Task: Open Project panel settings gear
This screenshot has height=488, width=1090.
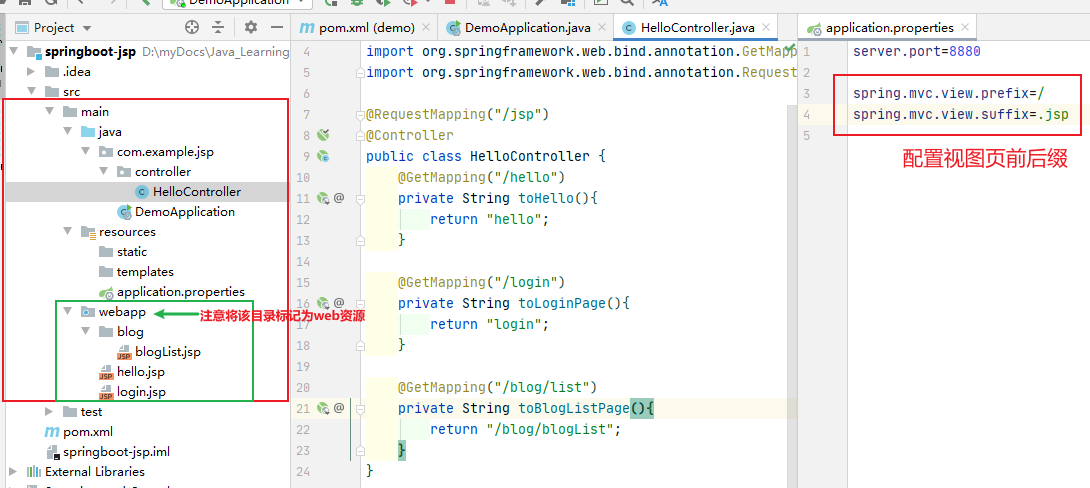Action: click(251, 28)
